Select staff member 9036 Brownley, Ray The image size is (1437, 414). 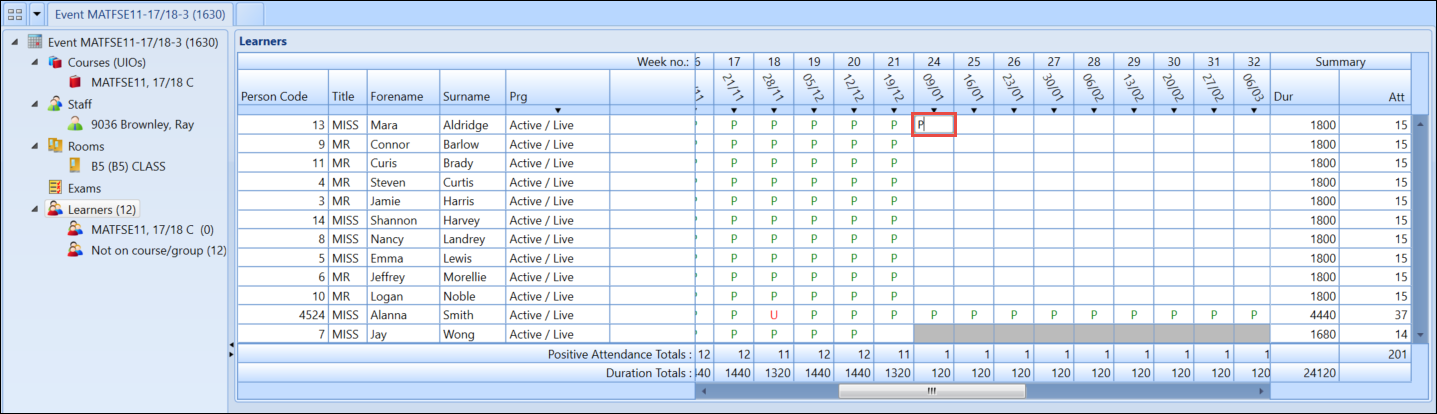point(142,125)
